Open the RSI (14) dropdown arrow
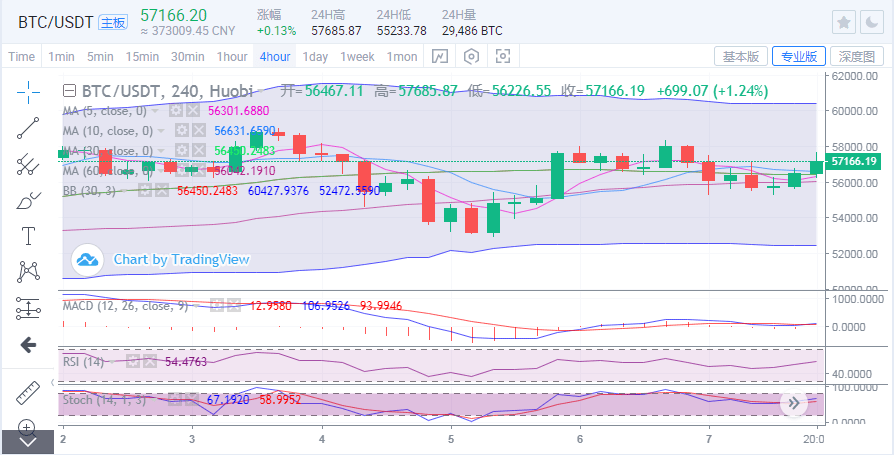 pyautogui.click(x=113, y=361)
